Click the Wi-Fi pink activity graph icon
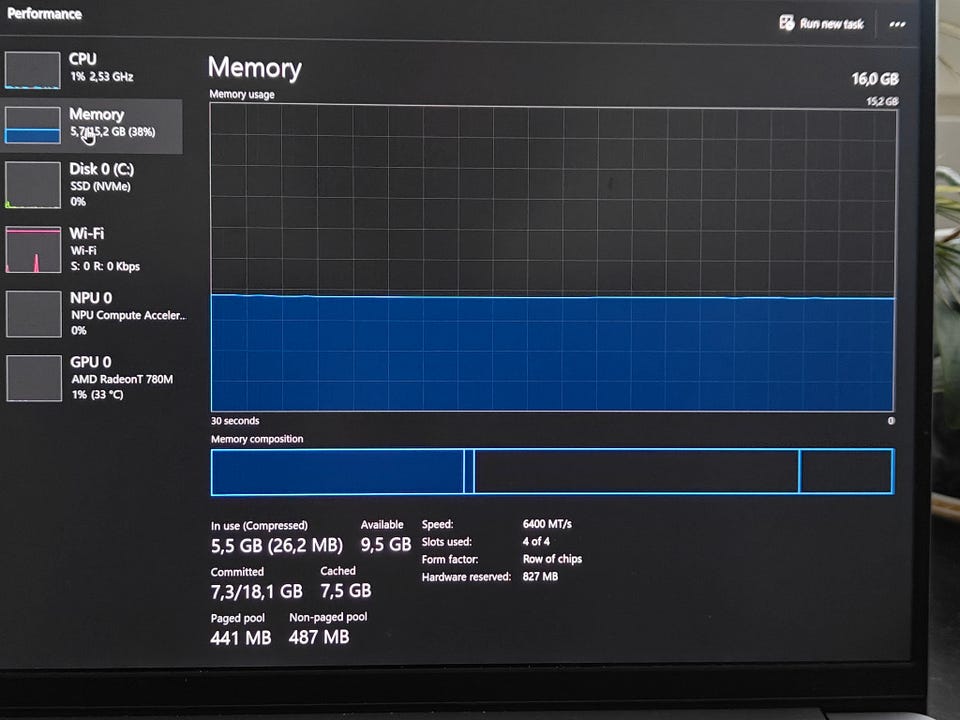960x720 pixels. [33, 249]
